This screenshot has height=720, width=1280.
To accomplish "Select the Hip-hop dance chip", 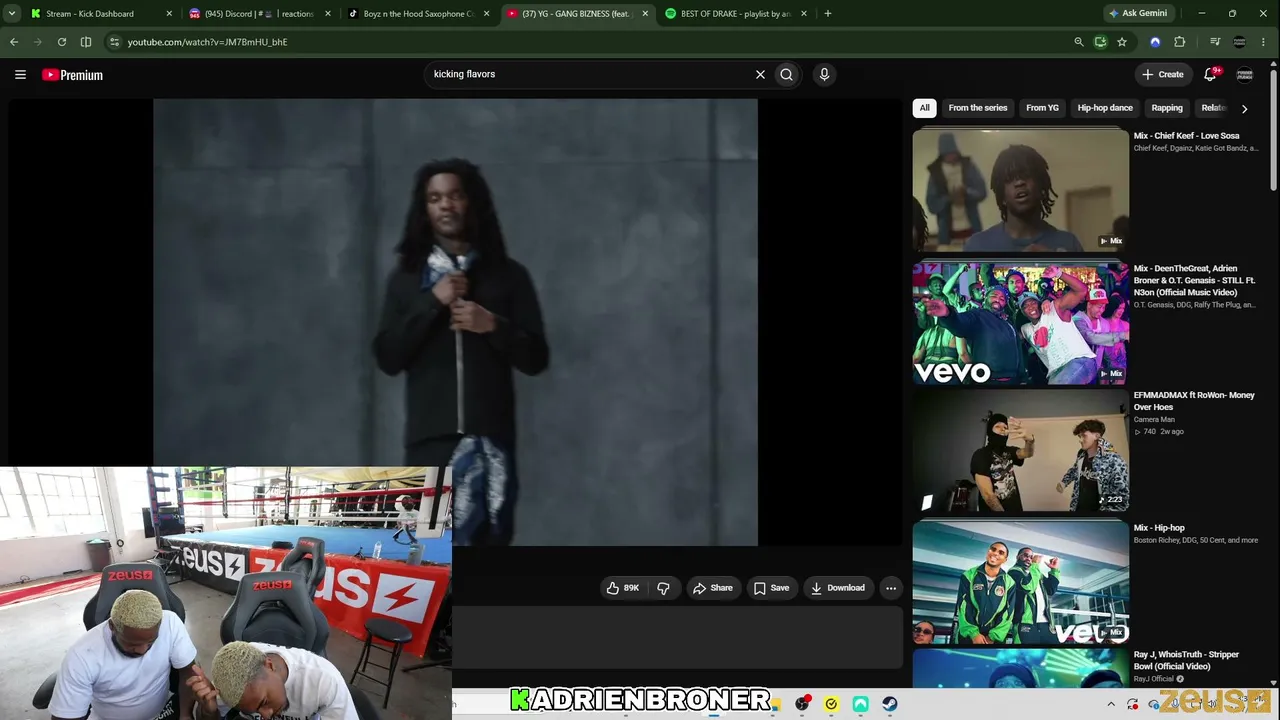I will pos(1105,108).
